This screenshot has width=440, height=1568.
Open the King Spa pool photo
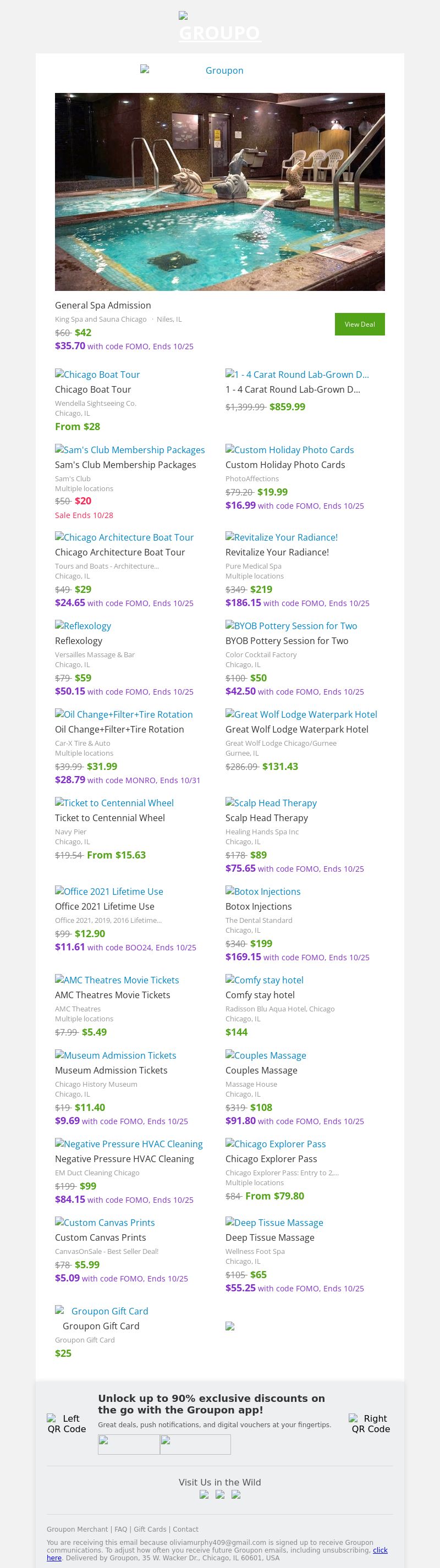[219, 192]
